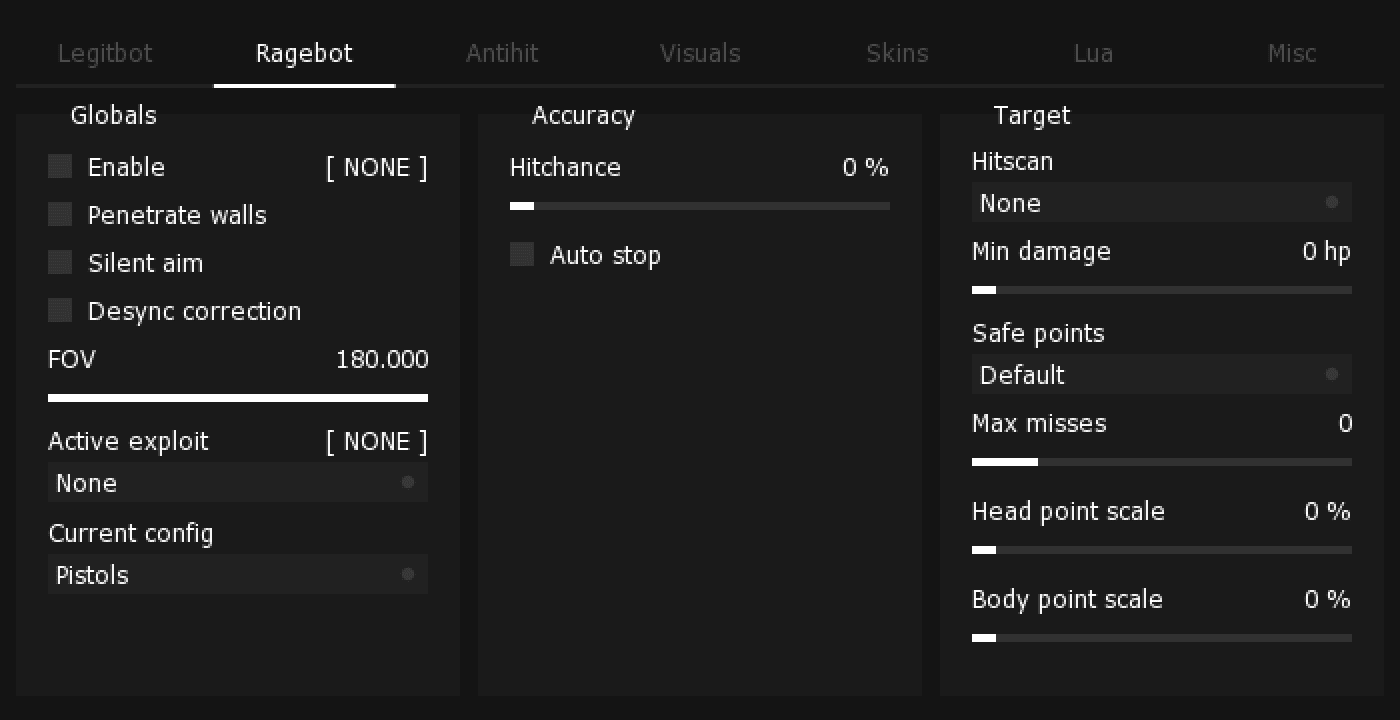Open the Antihit tab

(502, 53)
